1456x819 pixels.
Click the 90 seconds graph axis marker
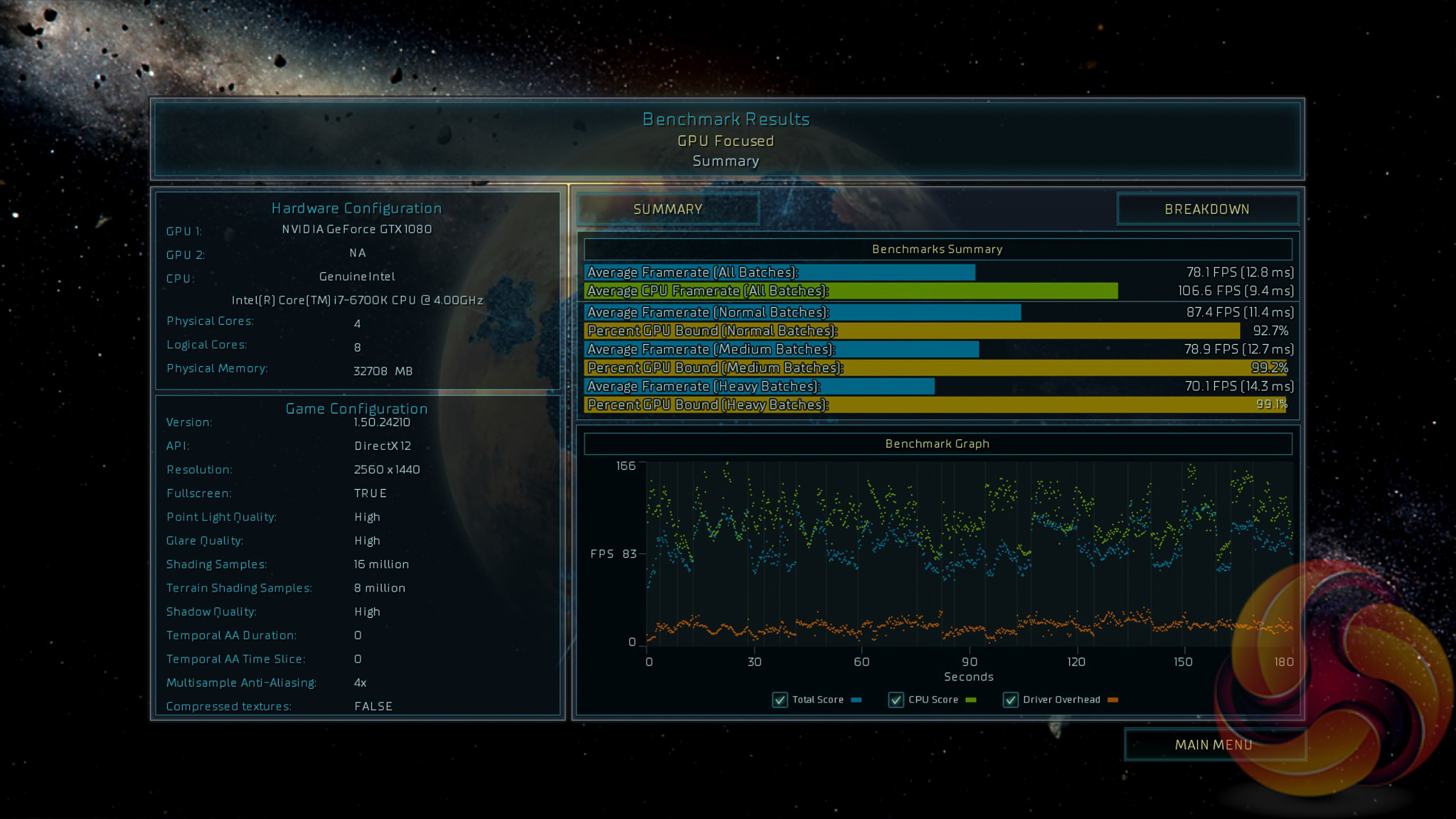pyautogui.click(x=969, y=662)
